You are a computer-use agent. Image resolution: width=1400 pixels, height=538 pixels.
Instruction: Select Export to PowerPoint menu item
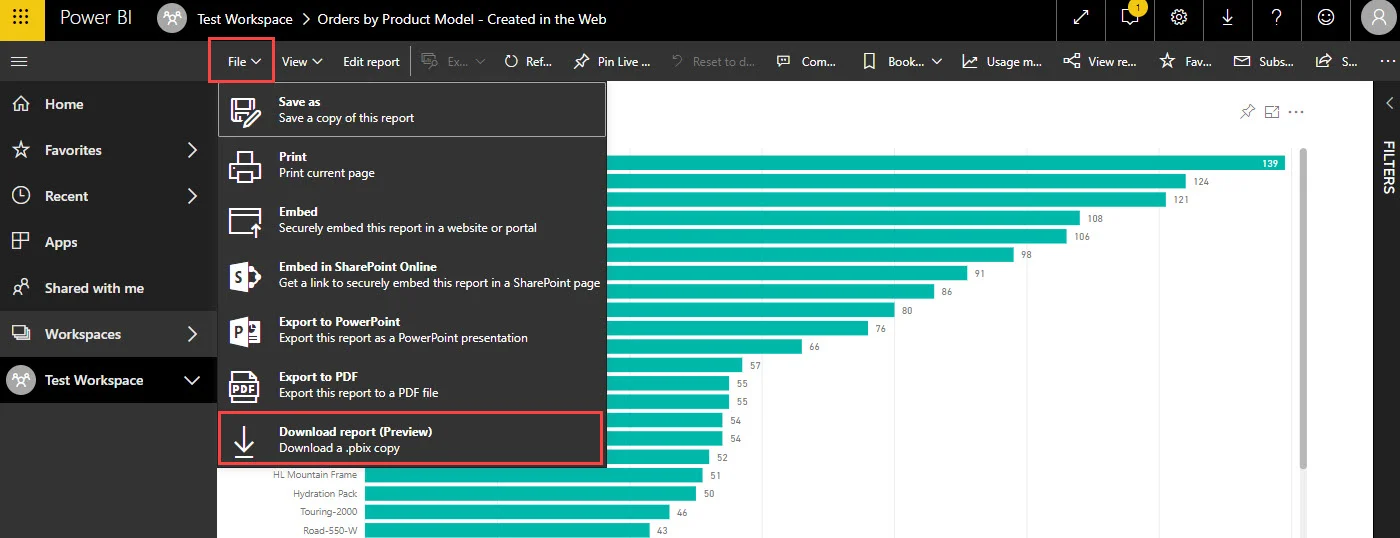(x=411, y=330)
